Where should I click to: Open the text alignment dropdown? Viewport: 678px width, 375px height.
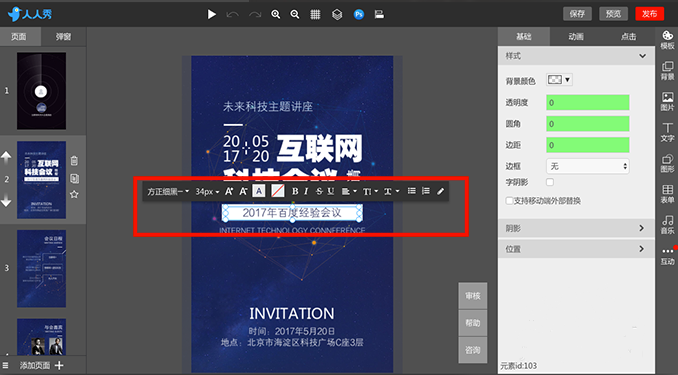349,191
